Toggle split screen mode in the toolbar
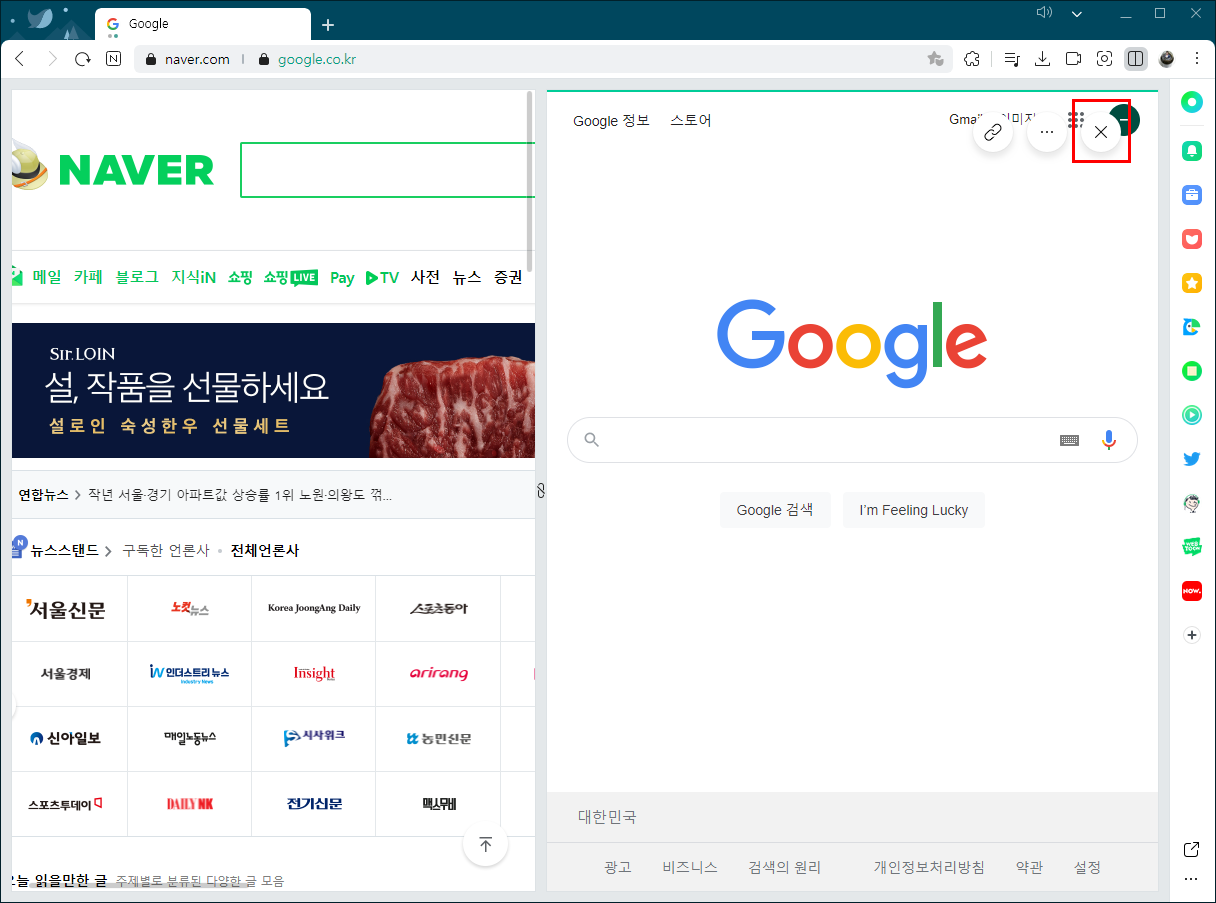Viewport: 1216px width, 903px height. pos(1135,58)
